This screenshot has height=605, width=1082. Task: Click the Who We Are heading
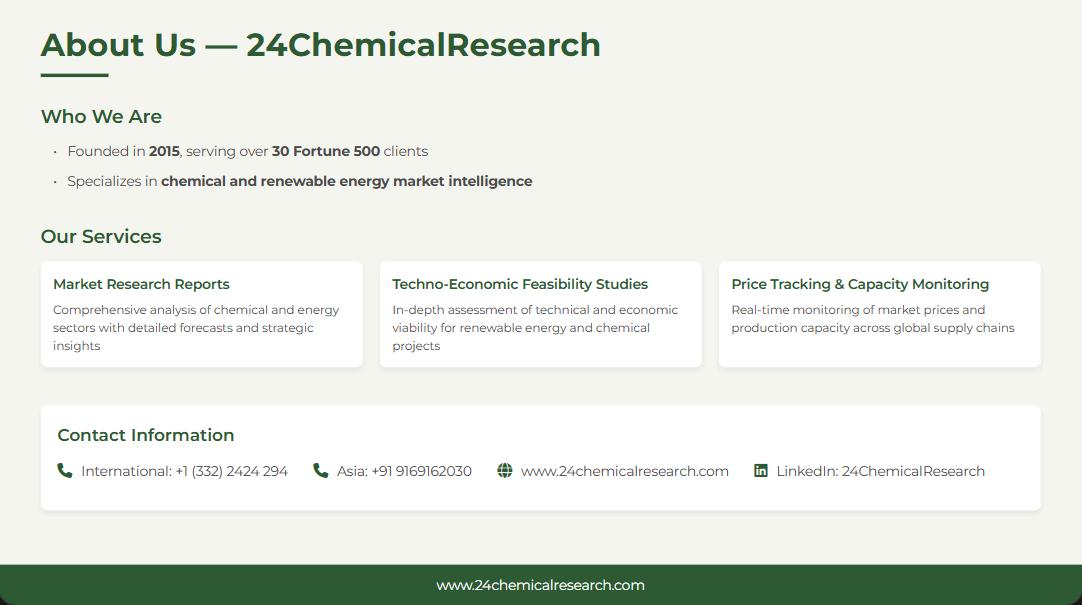pyautogui.click(x=101, y=117)
